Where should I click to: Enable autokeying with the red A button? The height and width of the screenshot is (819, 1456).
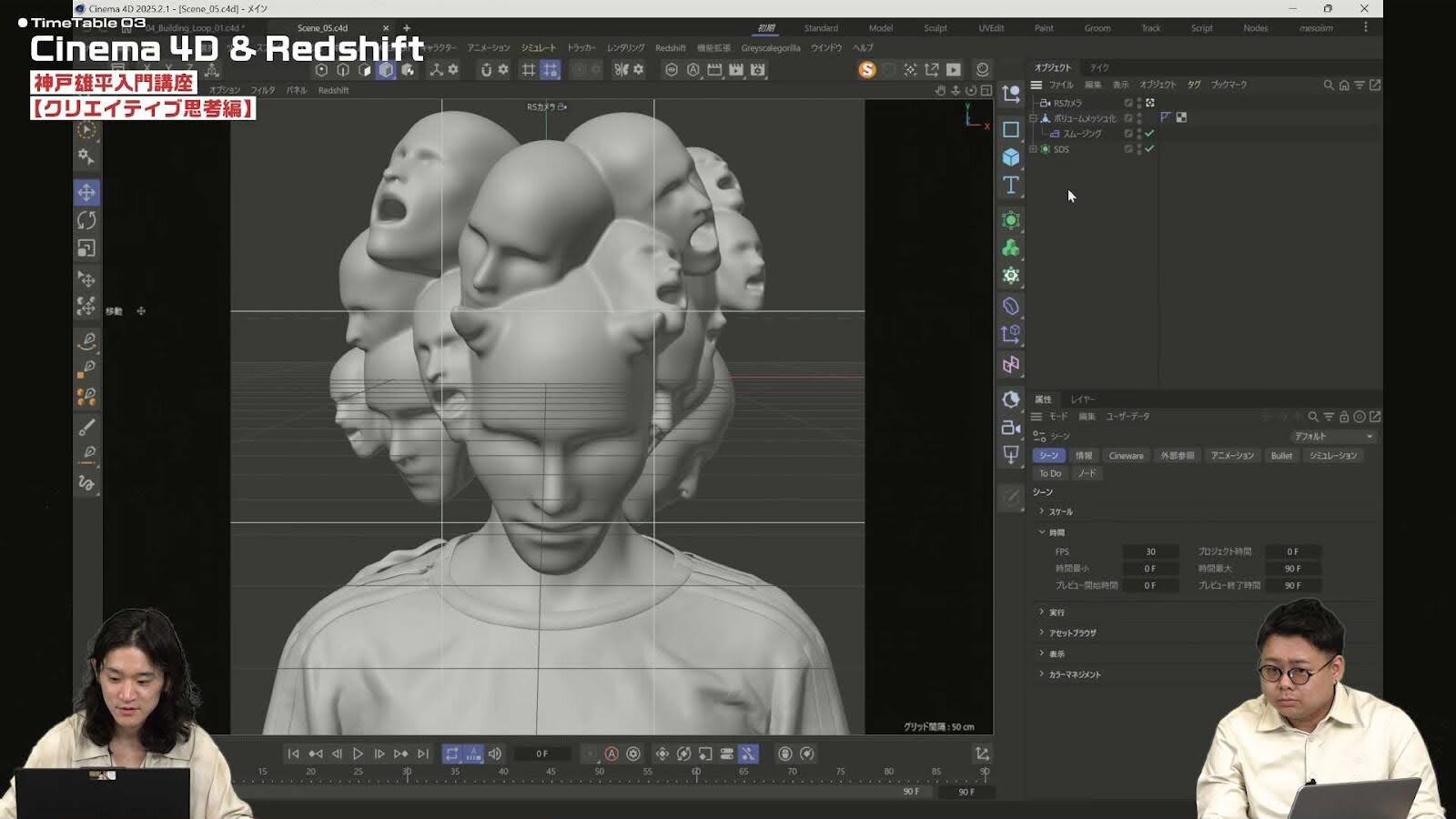pyautogui.click(x=612, y=753)
